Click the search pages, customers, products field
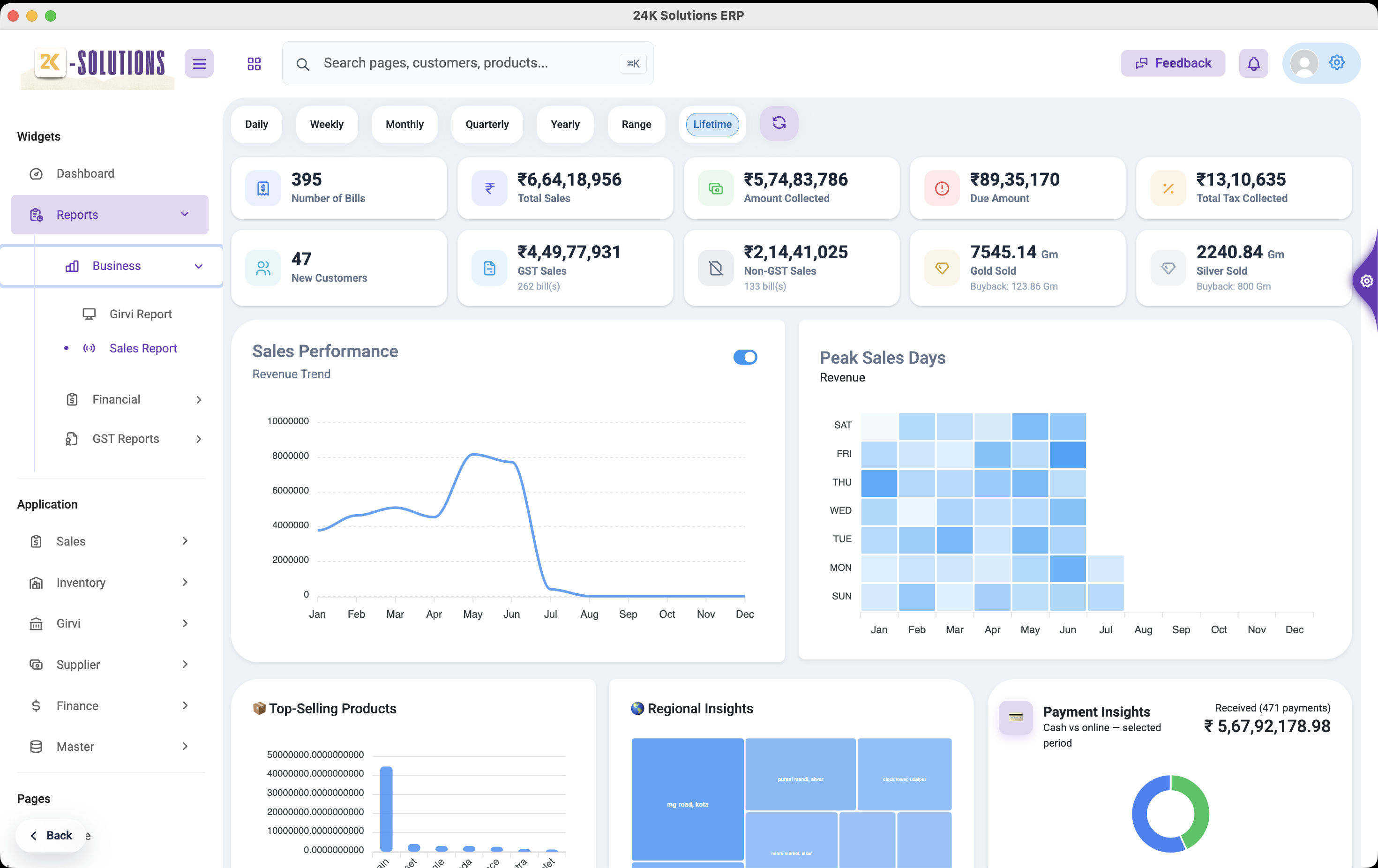1378x868 pixels. pyautogui.click(x=468, y=63)
